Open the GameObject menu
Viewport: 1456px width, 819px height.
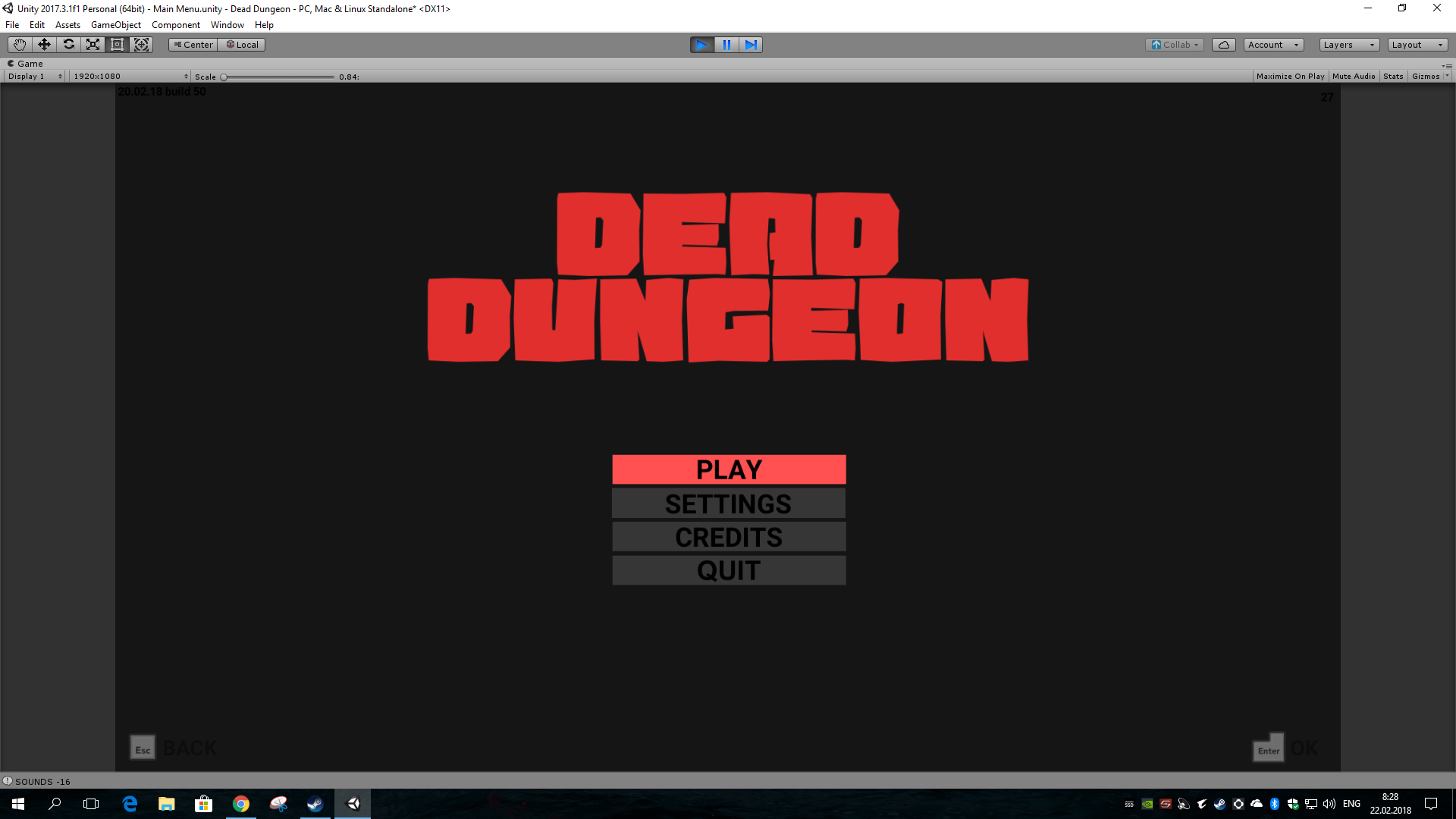pyautogui.click(x=116, y=25)
